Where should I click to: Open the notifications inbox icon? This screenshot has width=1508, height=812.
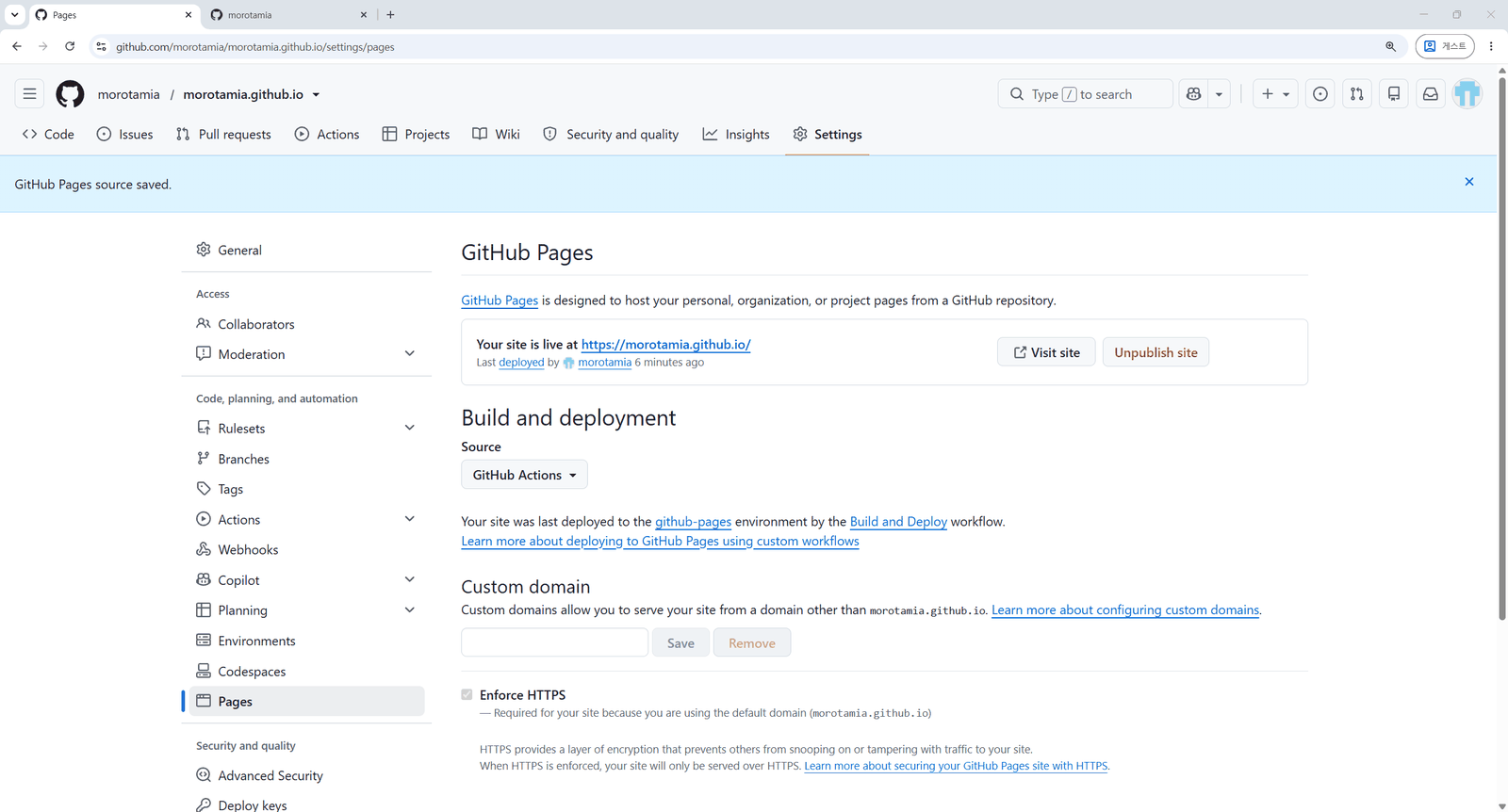1431,94
